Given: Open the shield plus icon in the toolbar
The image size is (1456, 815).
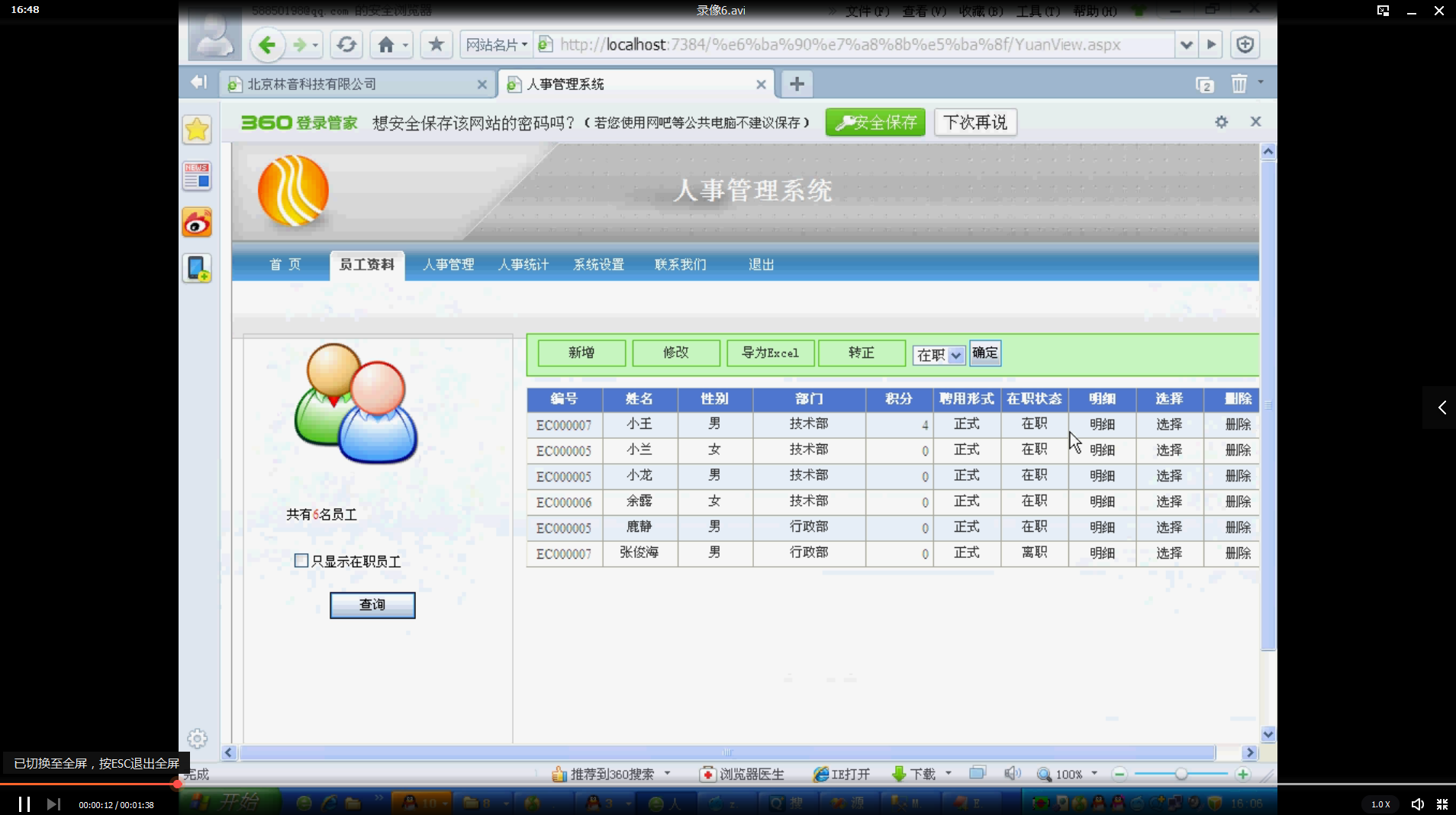Looking at the screenshot, I should tap(1245, 45).
